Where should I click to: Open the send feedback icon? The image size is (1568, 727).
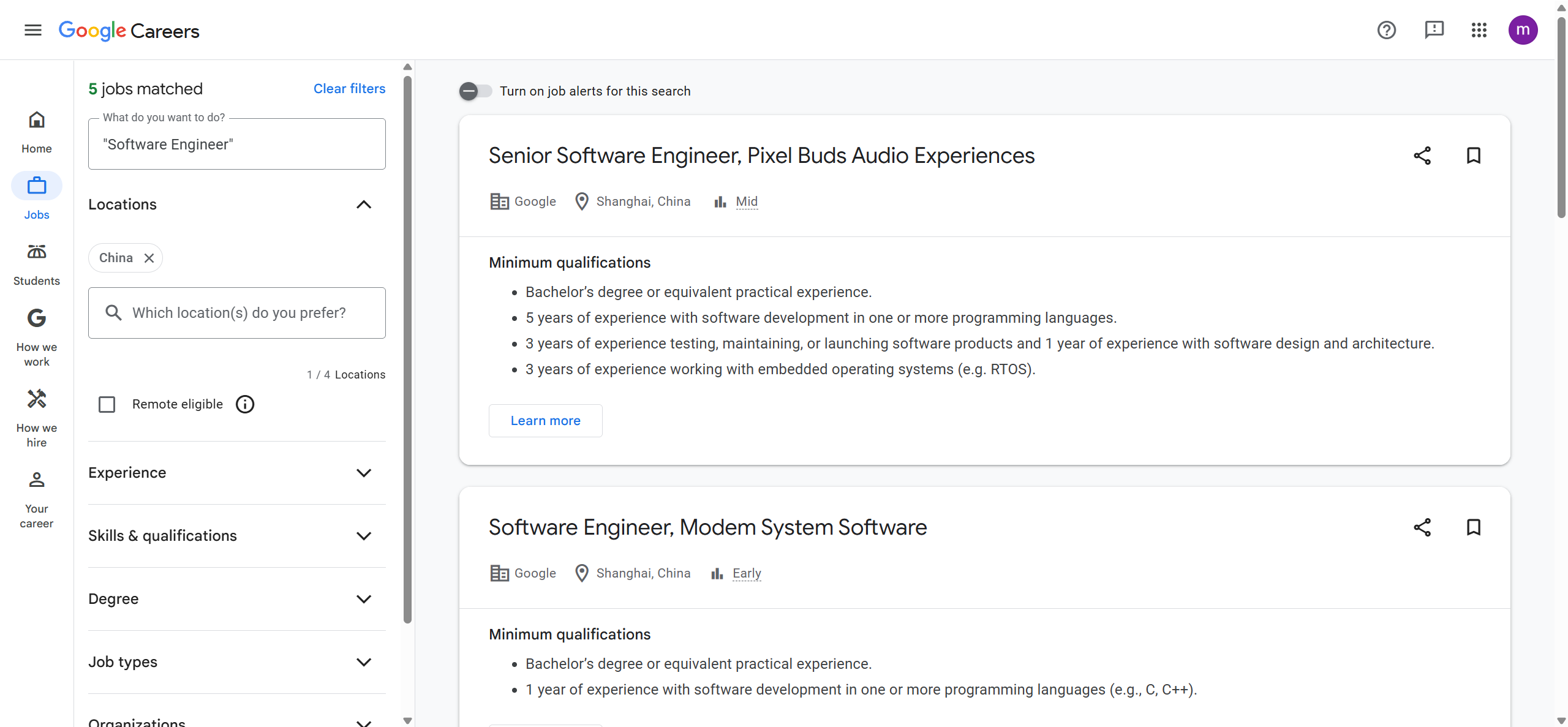[x=1434, y=30]
